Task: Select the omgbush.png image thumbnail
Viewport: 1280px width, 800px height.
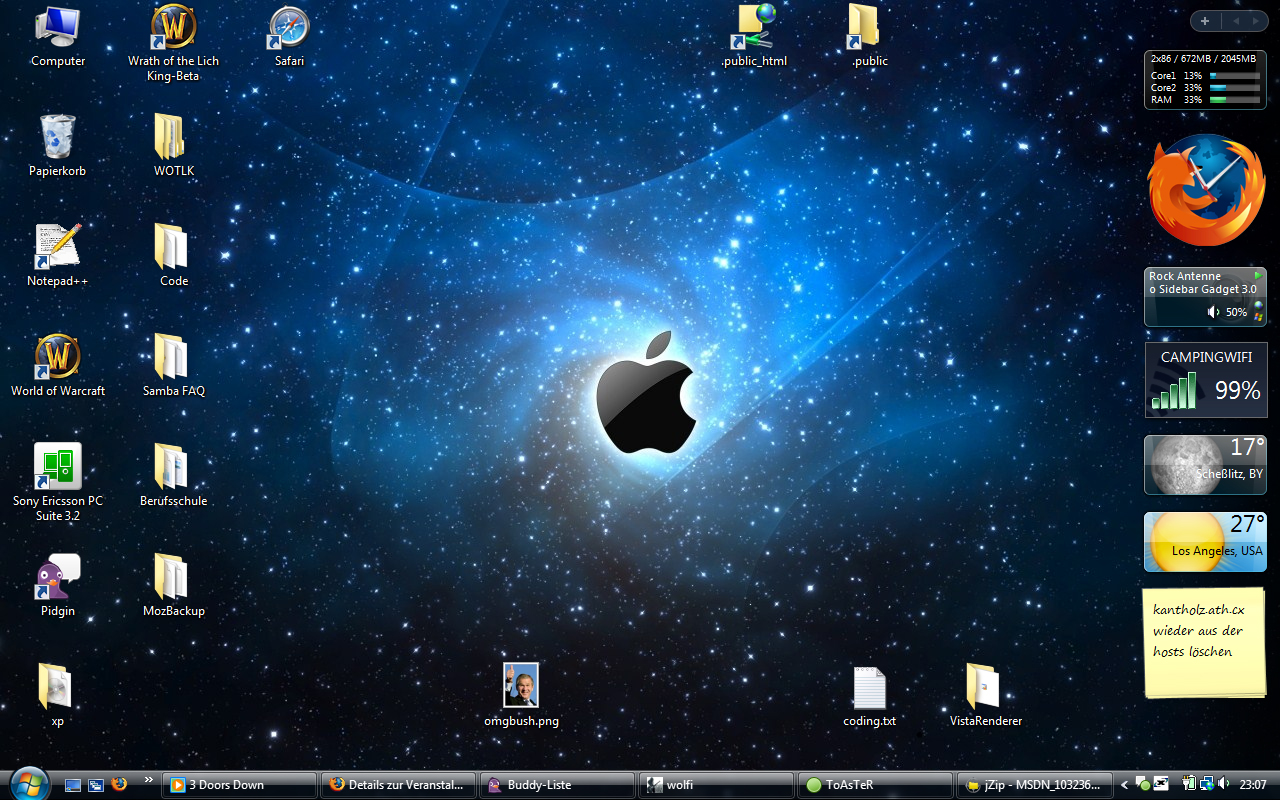Action: 521,685
